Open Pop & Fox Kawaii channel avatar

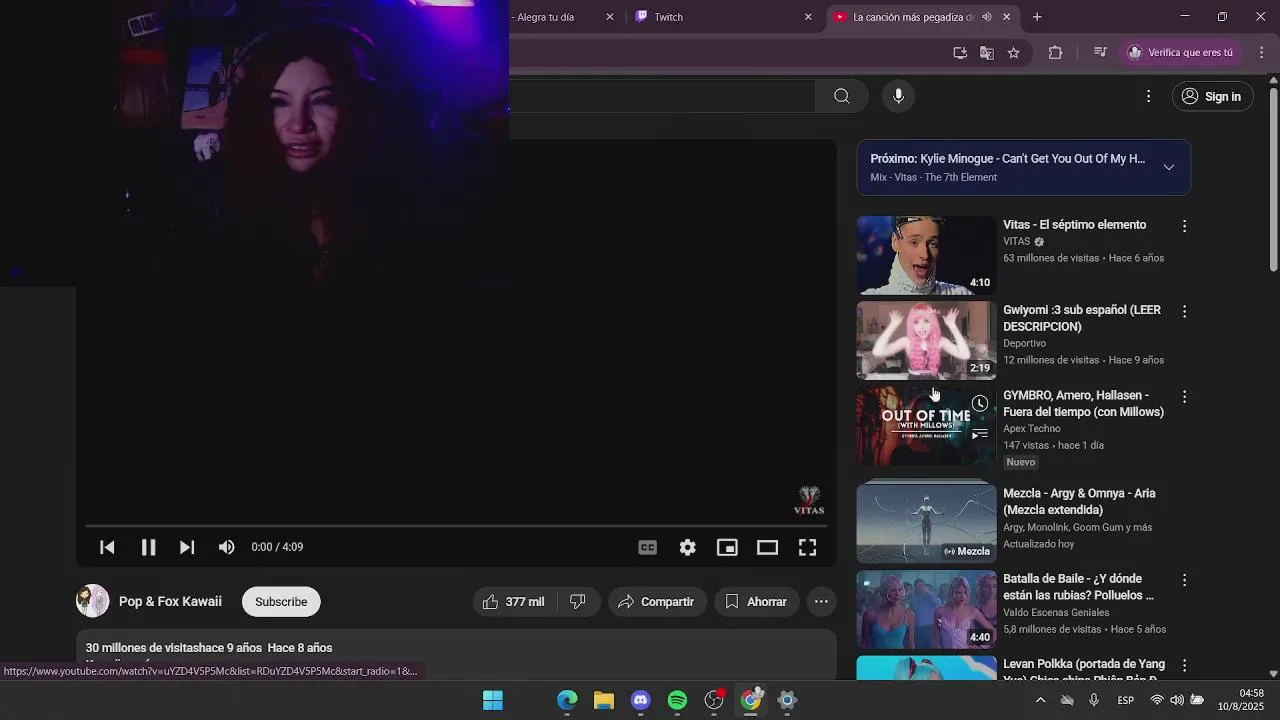point(93,601)
